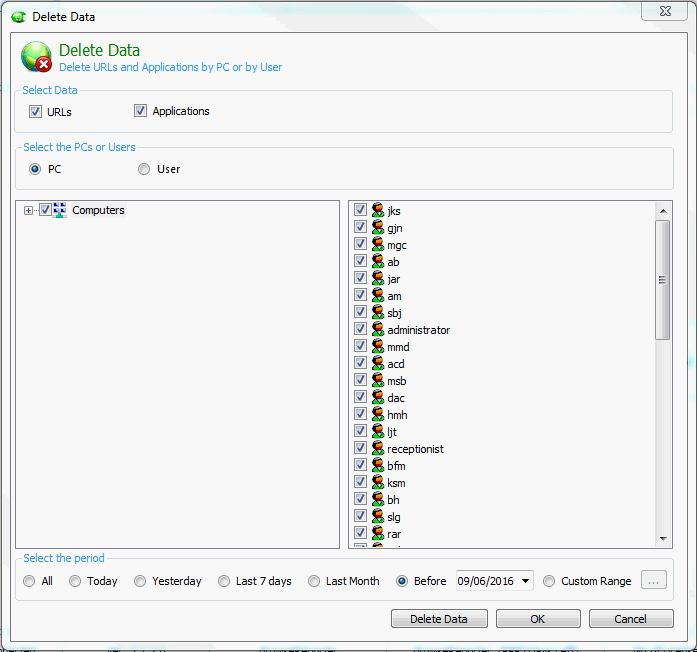Open the custom range ellipsis button
Screen dimensions: 697x652
(653, 580)
